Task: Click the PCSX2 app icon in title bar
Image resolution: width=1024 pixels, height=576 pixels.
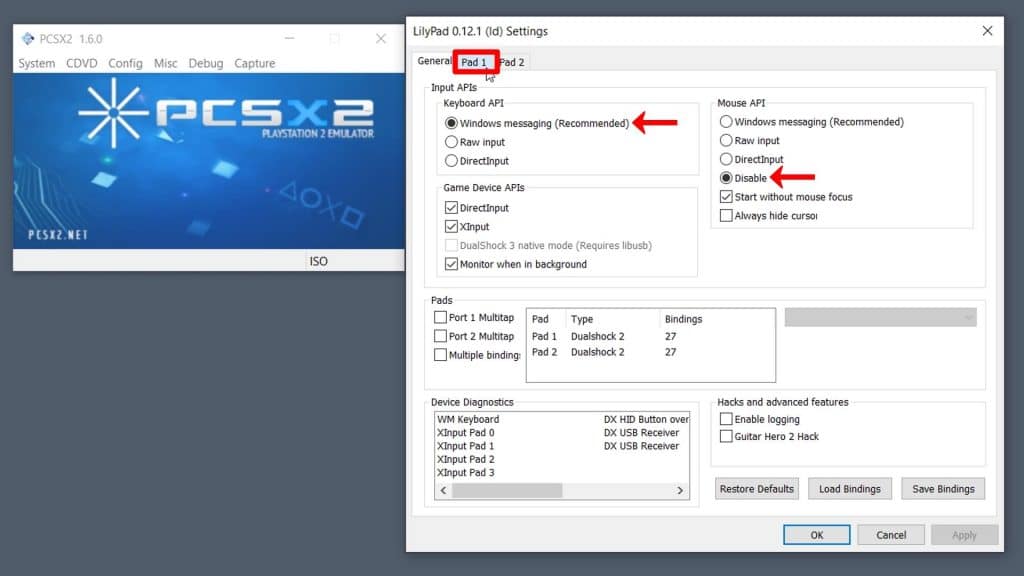Action: click(x=27, y=39)
